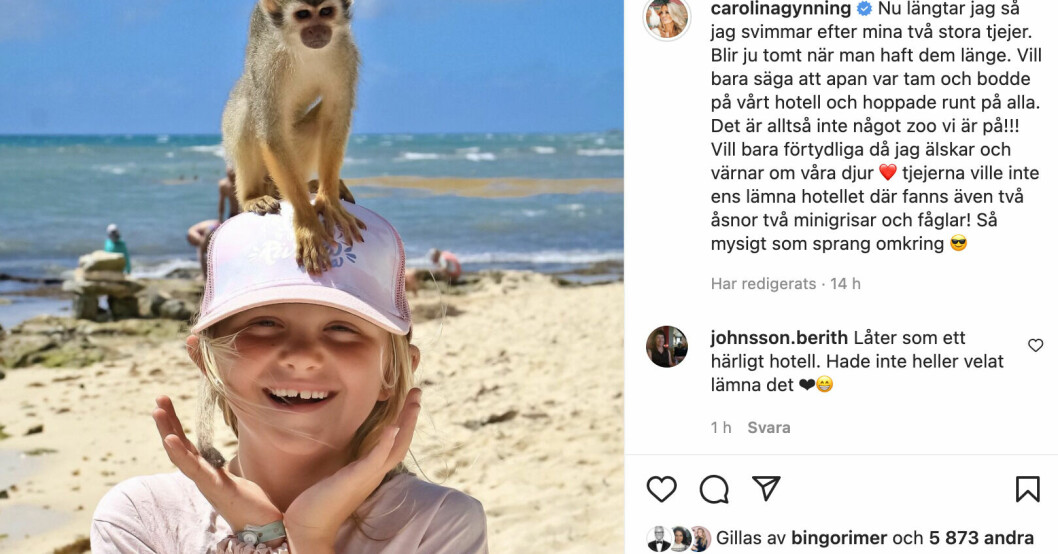The image size is (1058, 554).
Task: Open the johnsson.berith username link
Action: point(779,337)
